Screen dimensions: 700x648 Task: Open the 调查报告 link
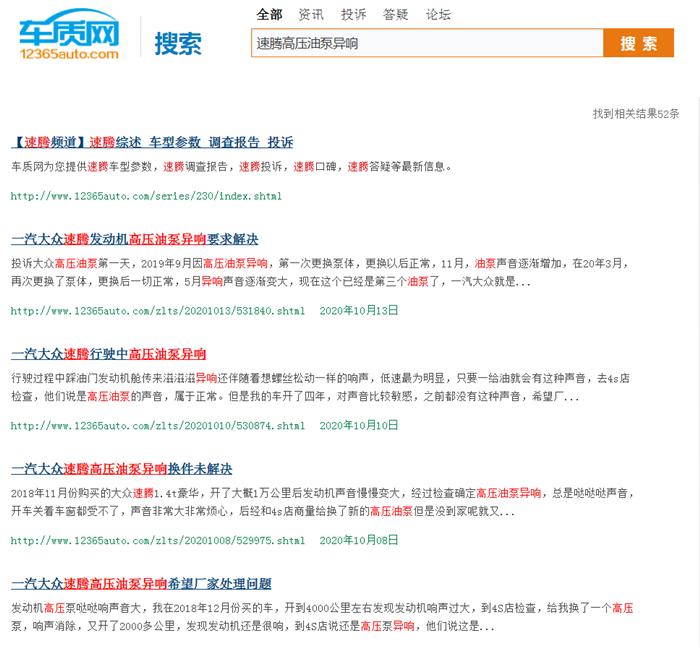coord(234,142)
